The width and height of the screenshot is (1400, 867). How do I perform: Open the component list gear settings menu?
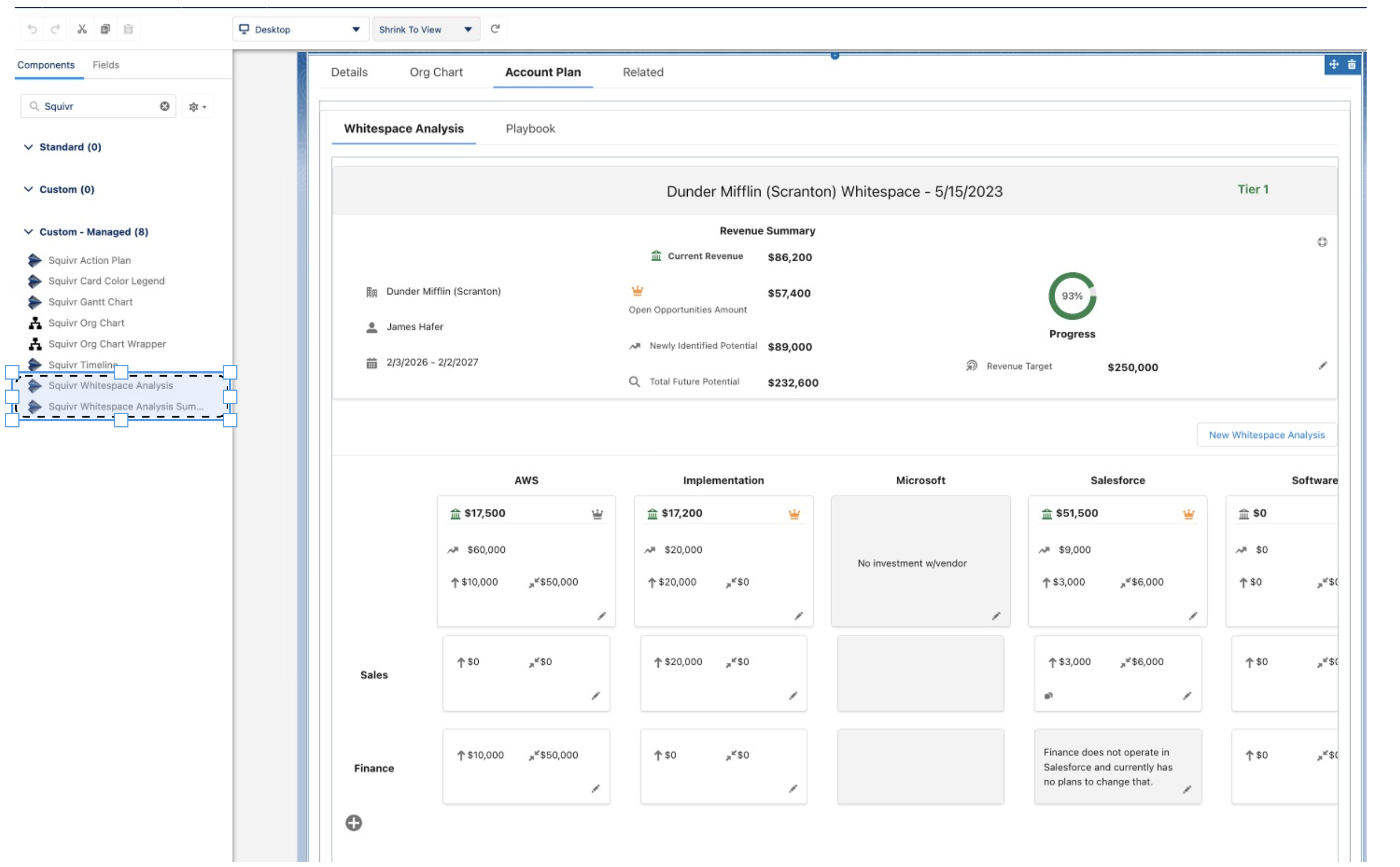[197, 107]
